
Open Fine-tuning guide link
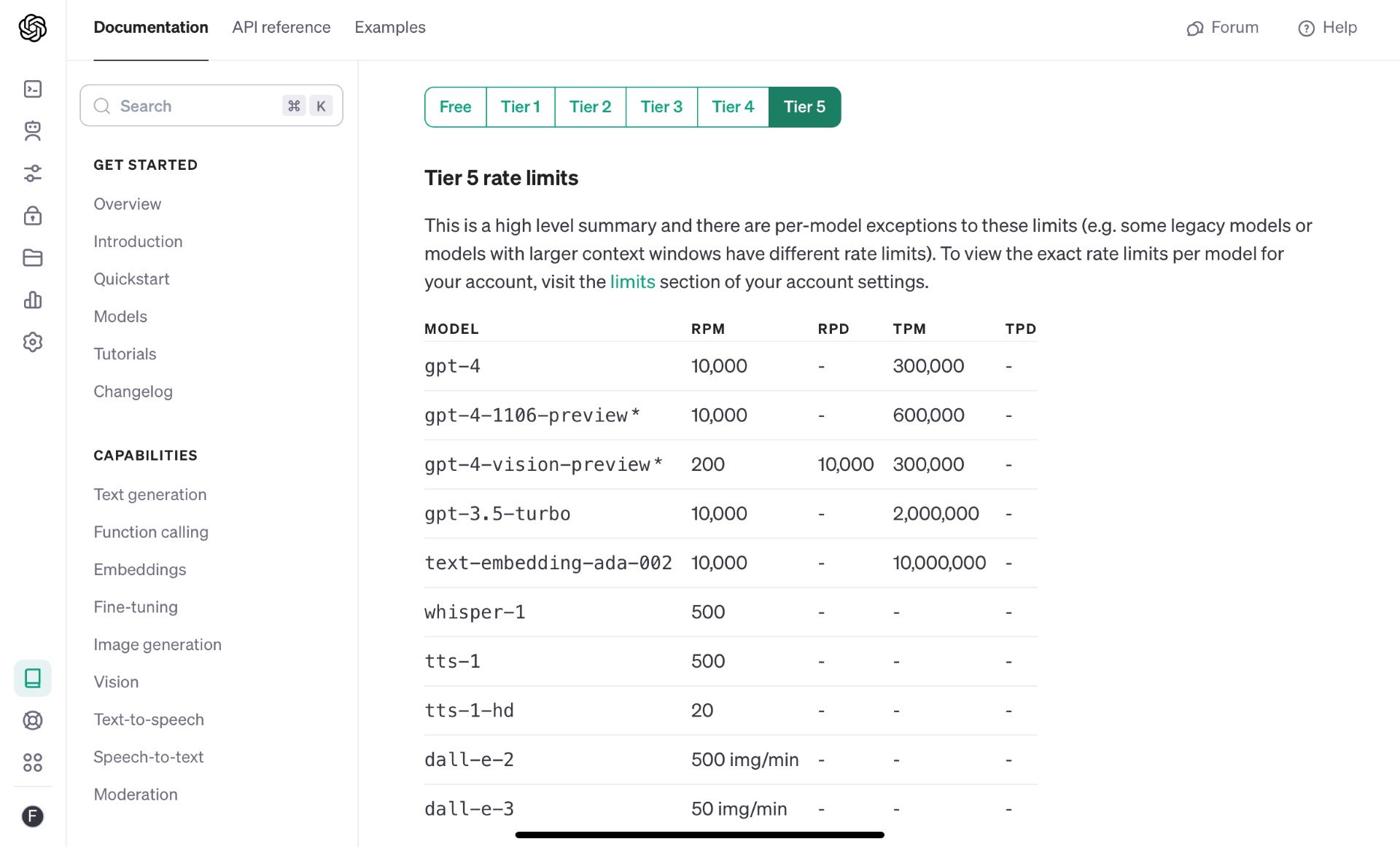136,607
